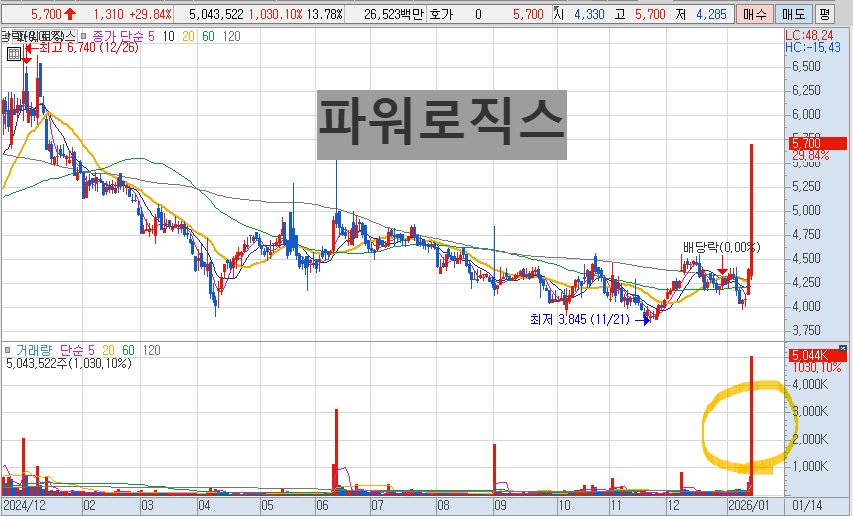Screen dimensions: 853x516
Task: Click the 4,000 price axis label
Action: click(806, 306)
